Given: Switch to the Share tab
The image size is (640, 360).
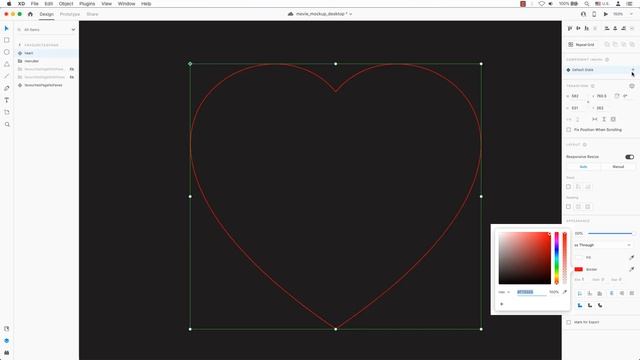Looking at the screenshot, I should tap(92, 14).
